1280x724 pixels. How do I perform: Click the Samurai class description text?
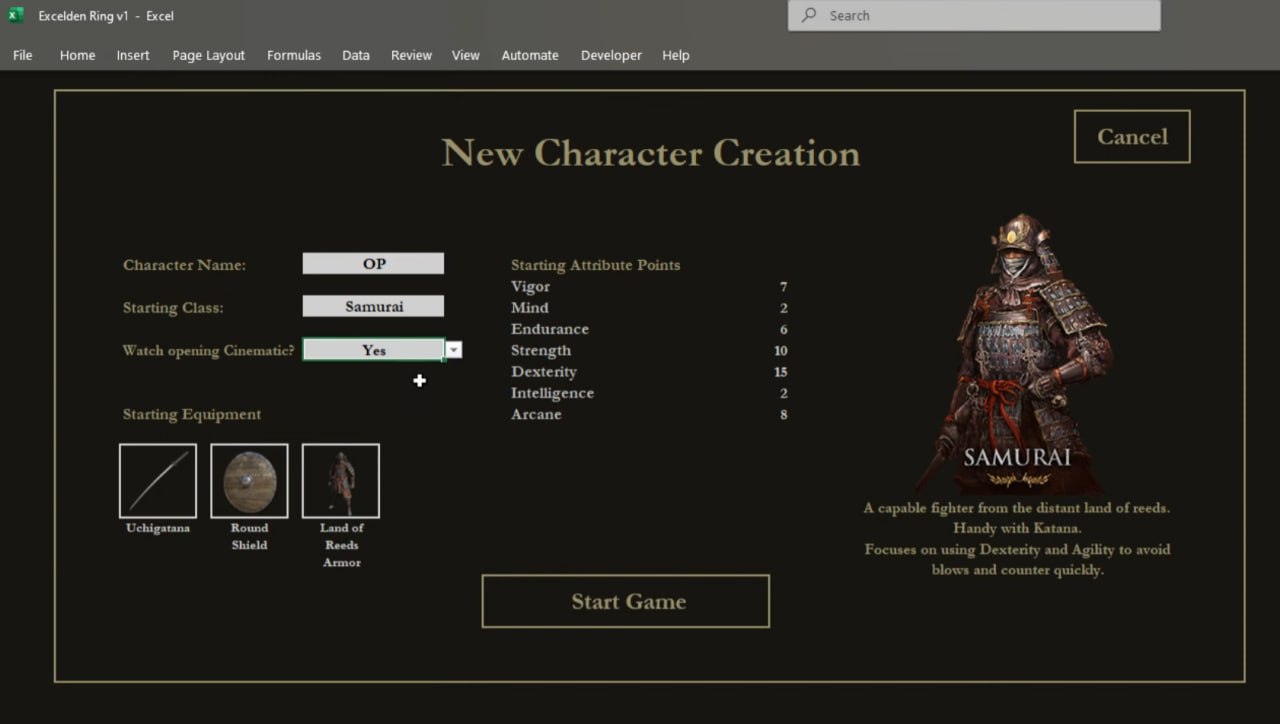[1017, 539]
